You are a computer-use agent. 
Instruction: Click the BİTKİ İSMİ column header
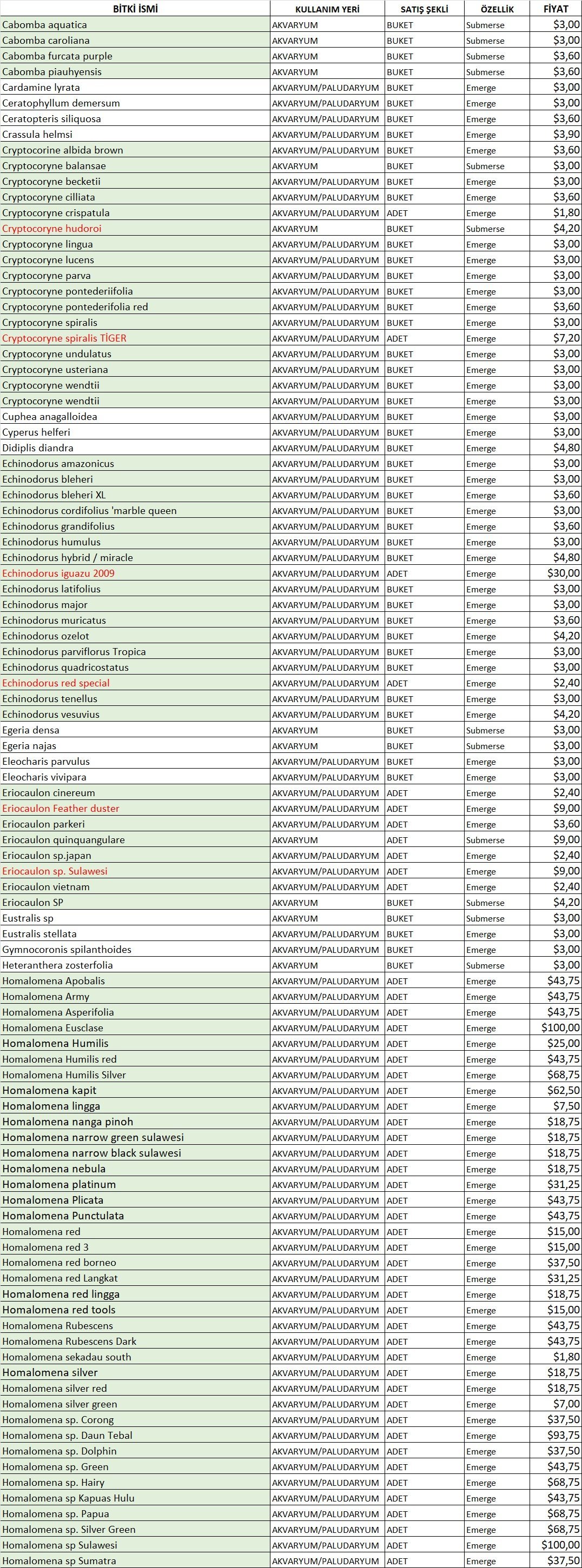click(135, 9)
